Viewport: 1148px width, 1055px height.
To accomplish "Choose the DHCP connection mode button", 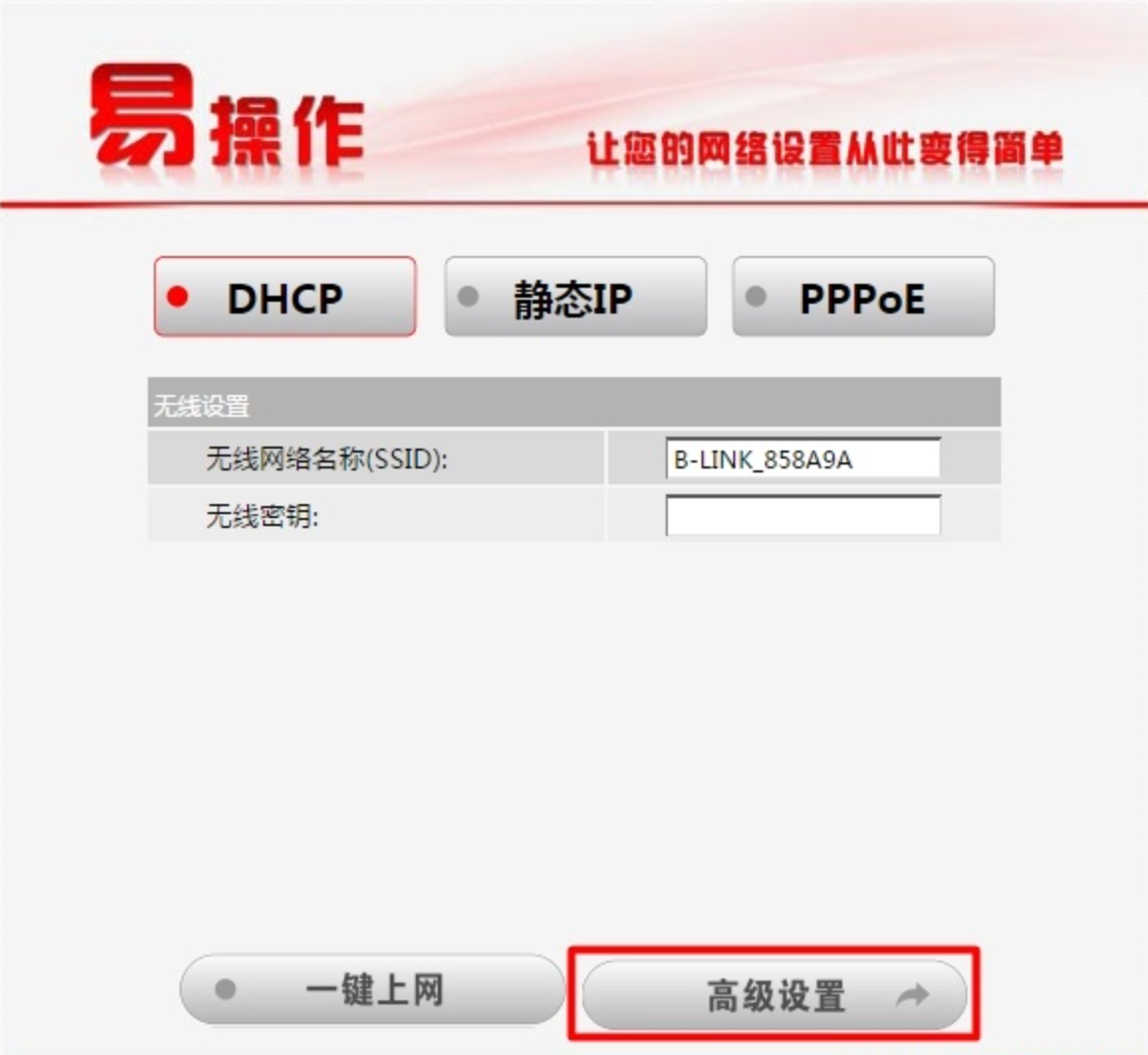I will pos(285,297).
